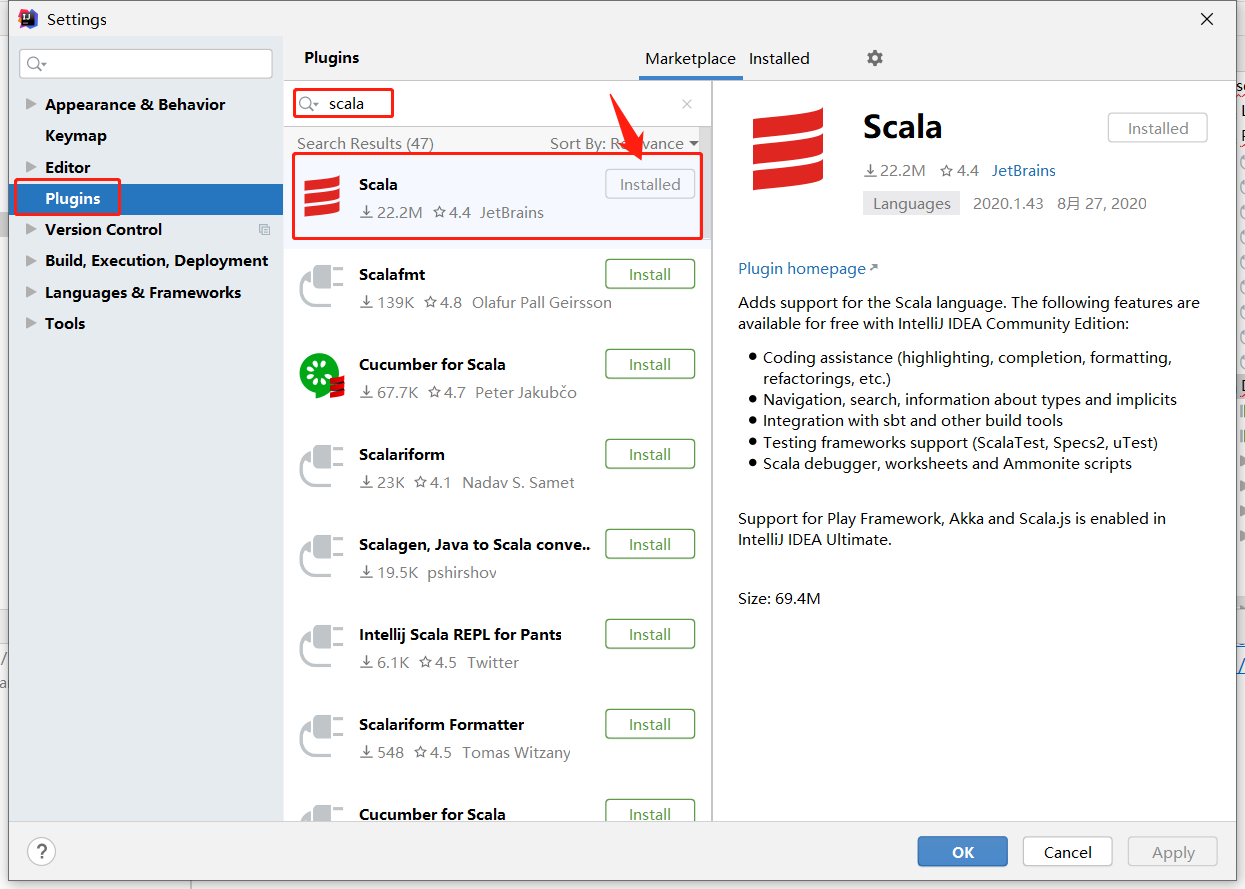Expand Build, Execution, Deployment node
Screen dimensions: 1245x889
[30, 260]
